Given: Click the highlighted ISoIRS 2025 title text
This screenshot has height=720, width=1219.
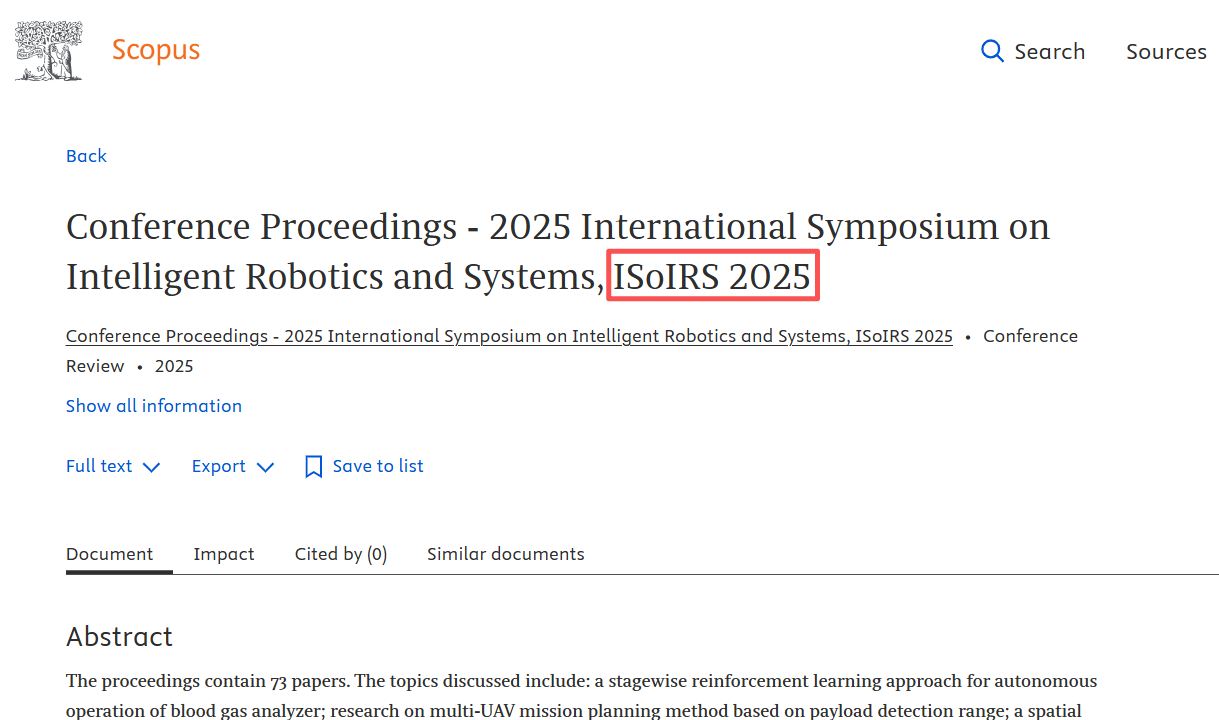Looking at the screenshot, I should (x=711, y=276).
